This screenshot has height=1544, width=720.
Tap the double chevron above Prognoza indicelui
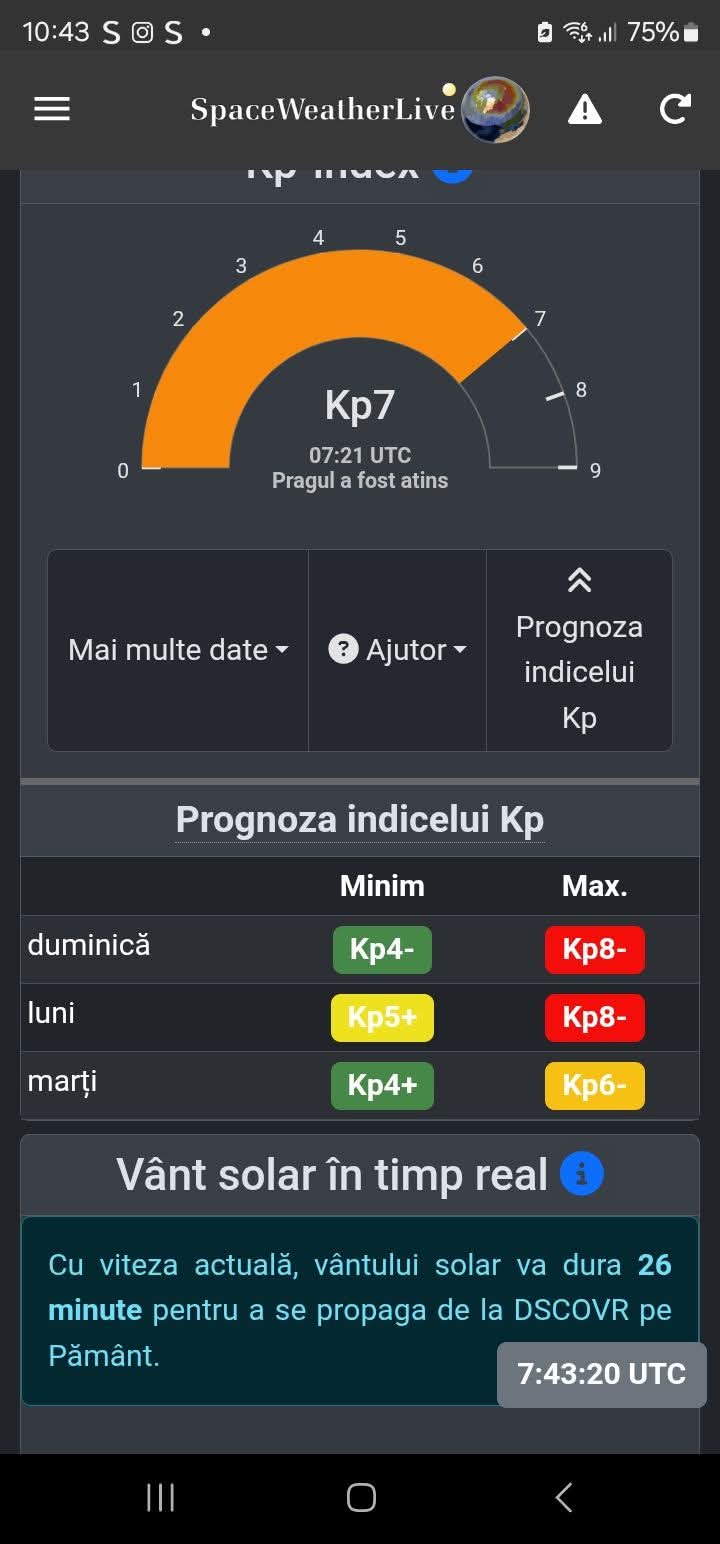click(x=579, y=581)
